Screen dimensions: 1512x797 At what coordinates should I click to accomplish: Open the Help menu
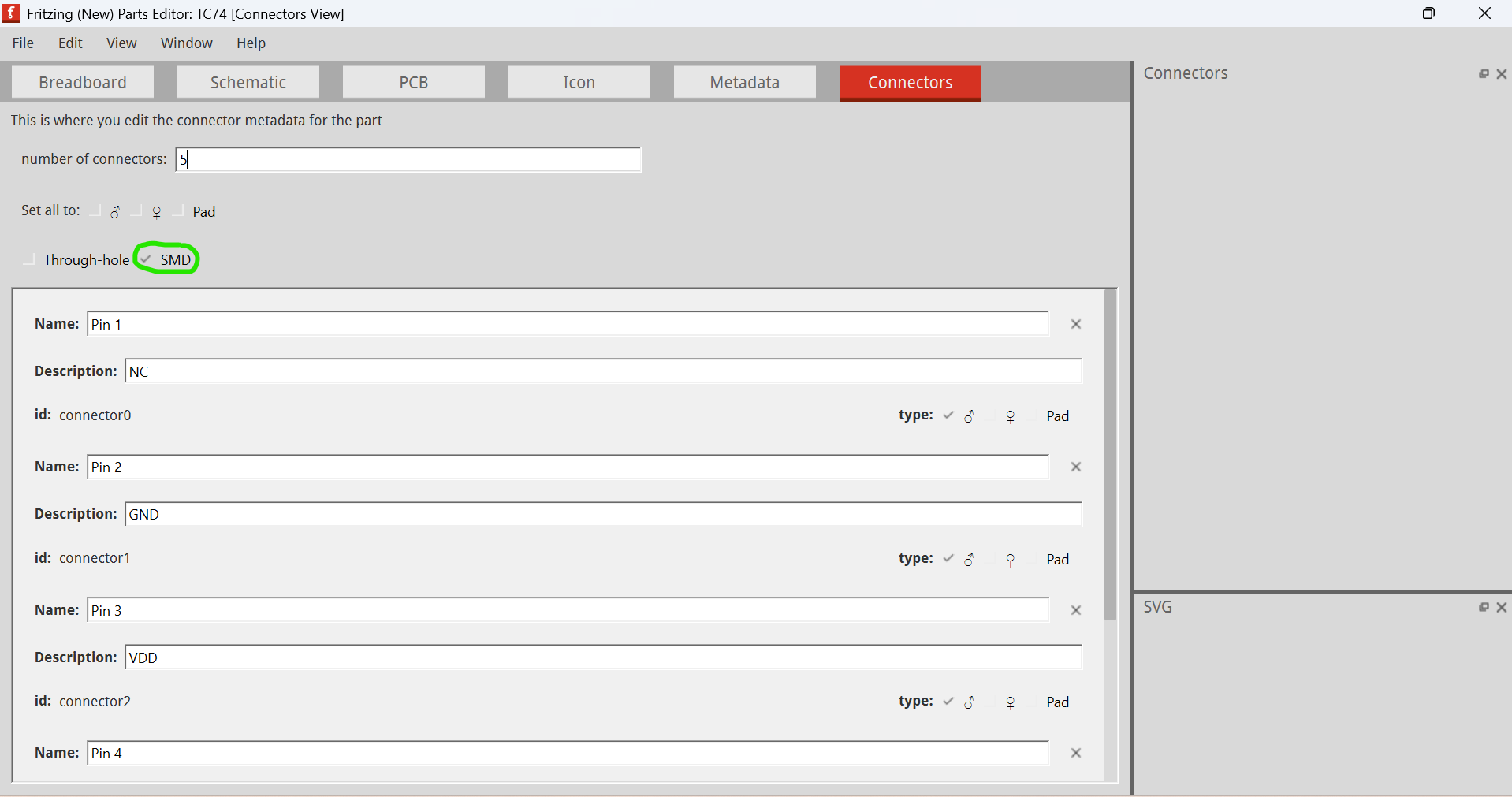[251, 43]
